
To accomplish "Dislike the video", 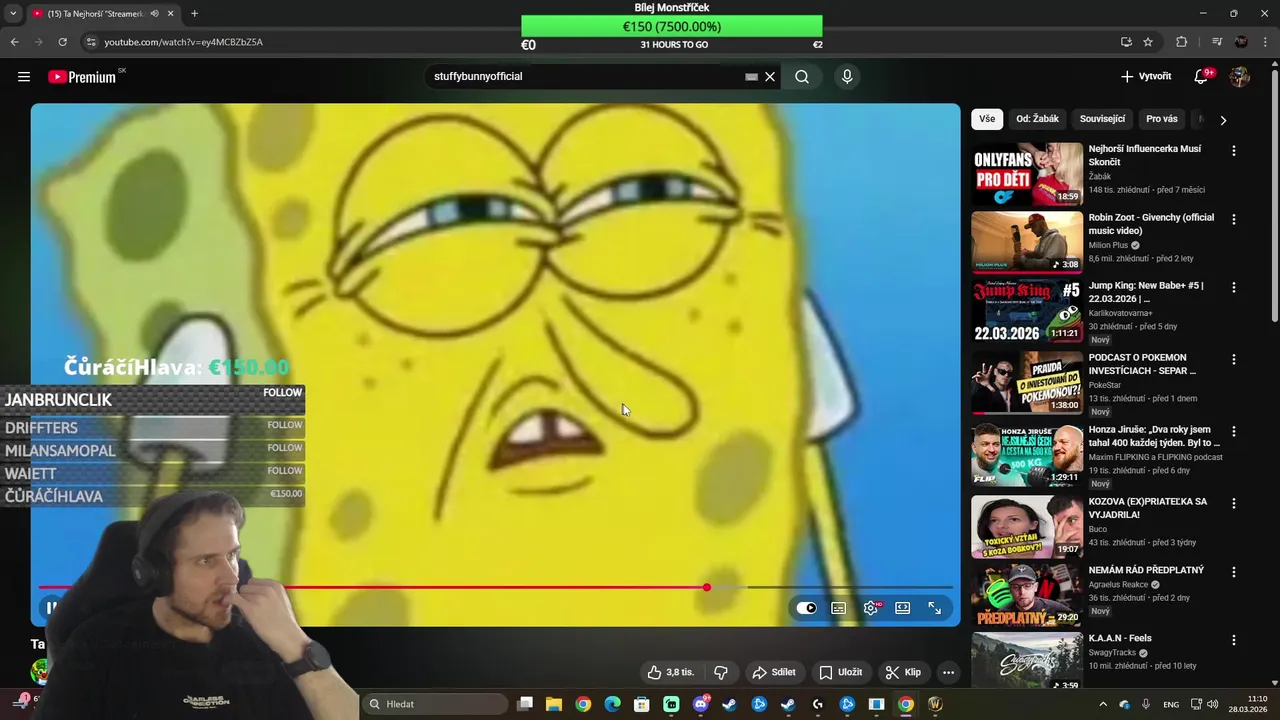I will 720,673.
